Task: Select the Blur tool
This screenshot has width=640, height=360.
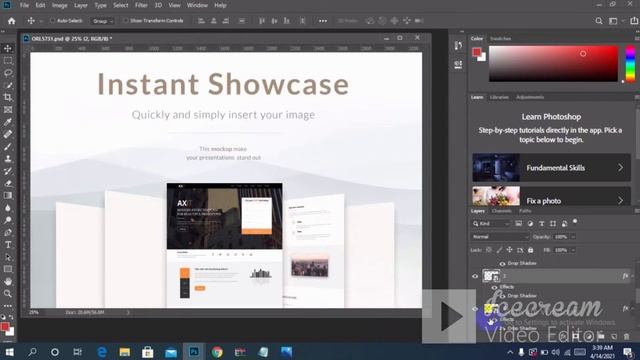Action: 8,208
